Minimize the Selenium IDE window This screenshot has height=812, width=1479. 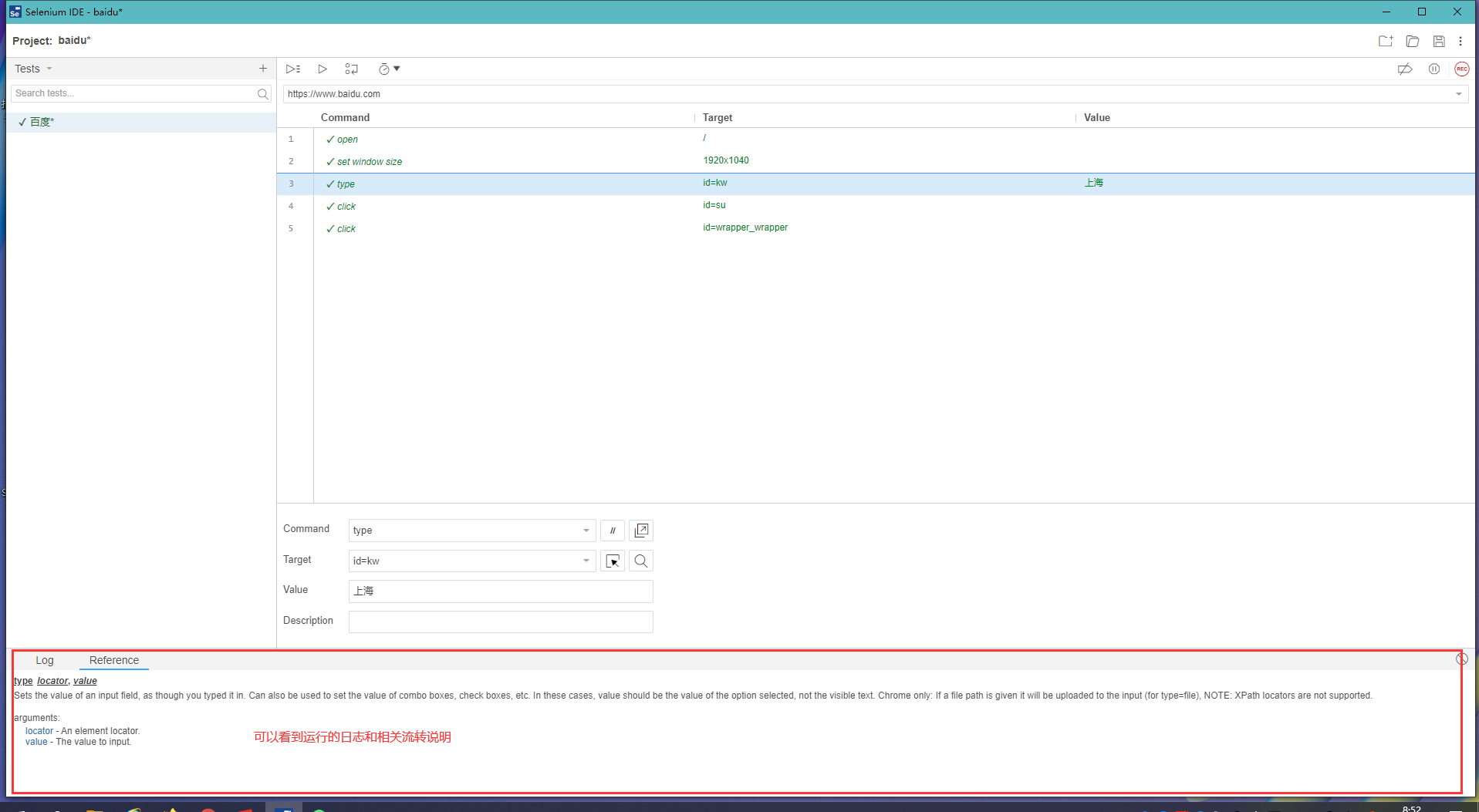pos(1386,12)
